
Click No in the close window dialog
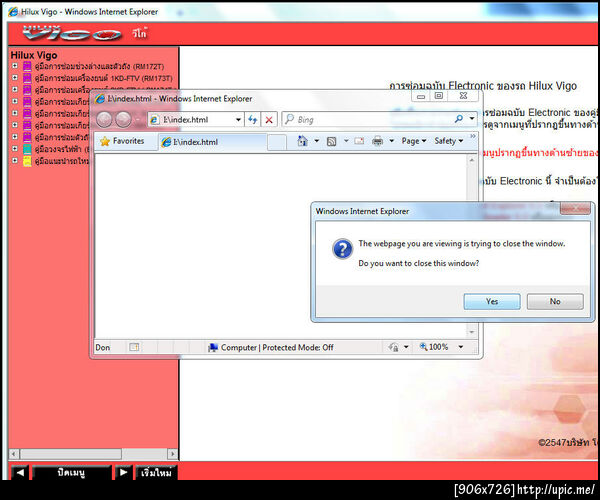point(555,301)
